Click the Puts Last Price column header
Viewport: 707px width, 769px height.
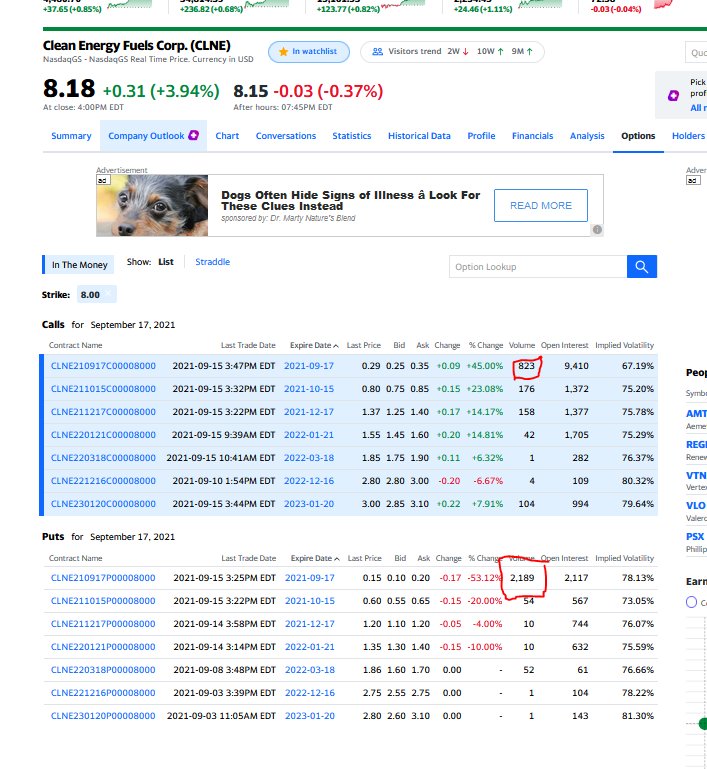tap(364, 558)
